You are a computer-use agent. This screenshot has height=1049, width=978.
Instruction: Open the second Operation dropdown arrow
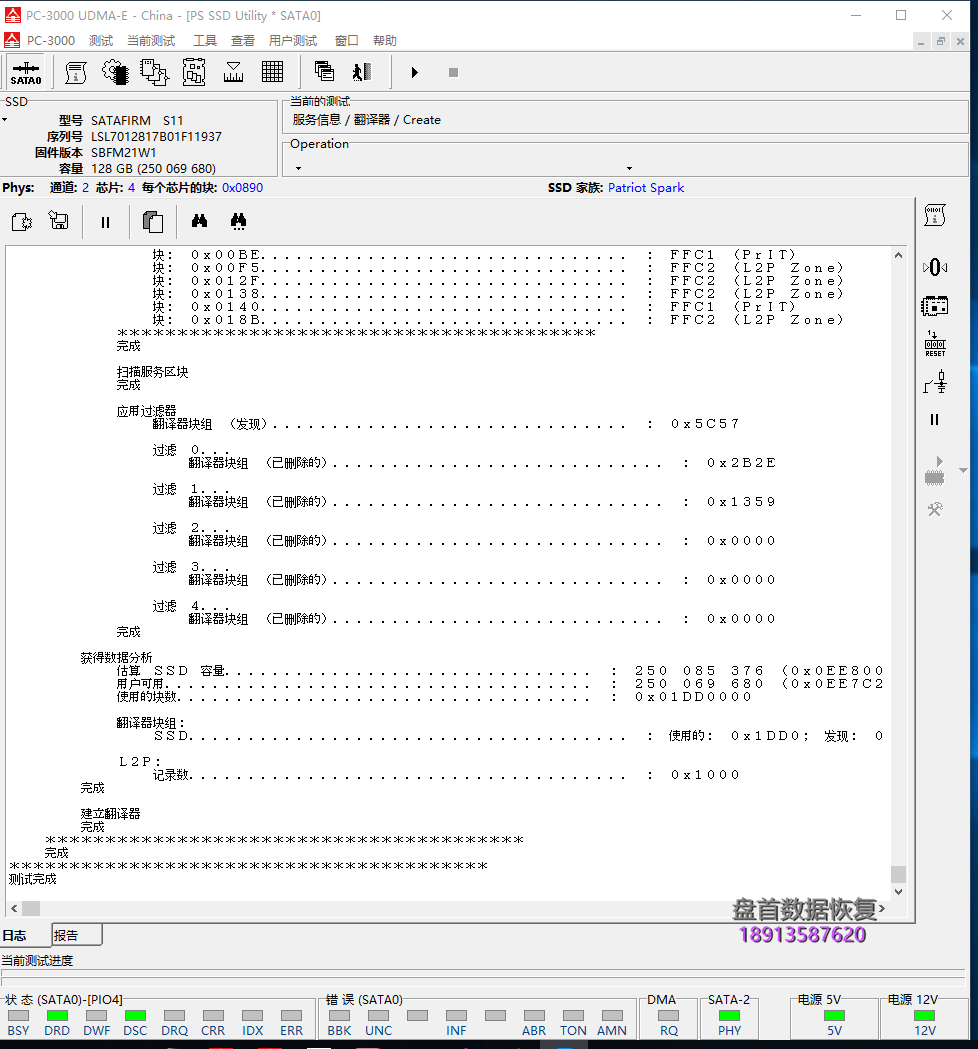pos(629,169)
